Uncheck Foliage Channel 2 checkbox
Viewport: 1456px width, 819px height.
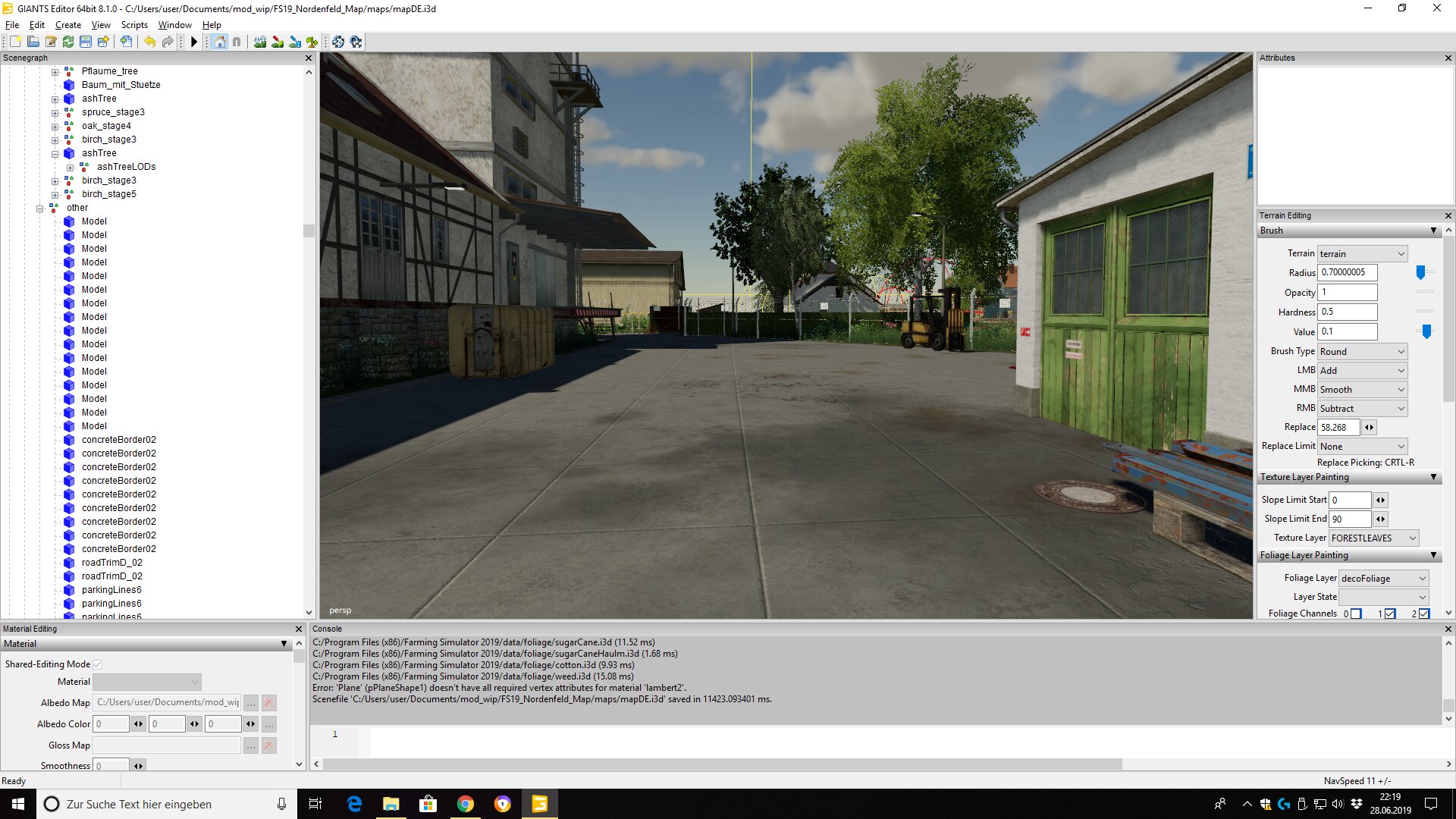click(1423, 613)
